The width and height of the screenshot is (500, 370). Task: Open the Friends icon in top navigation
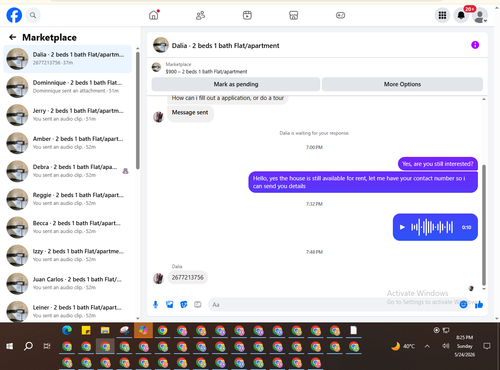(200, 15)
